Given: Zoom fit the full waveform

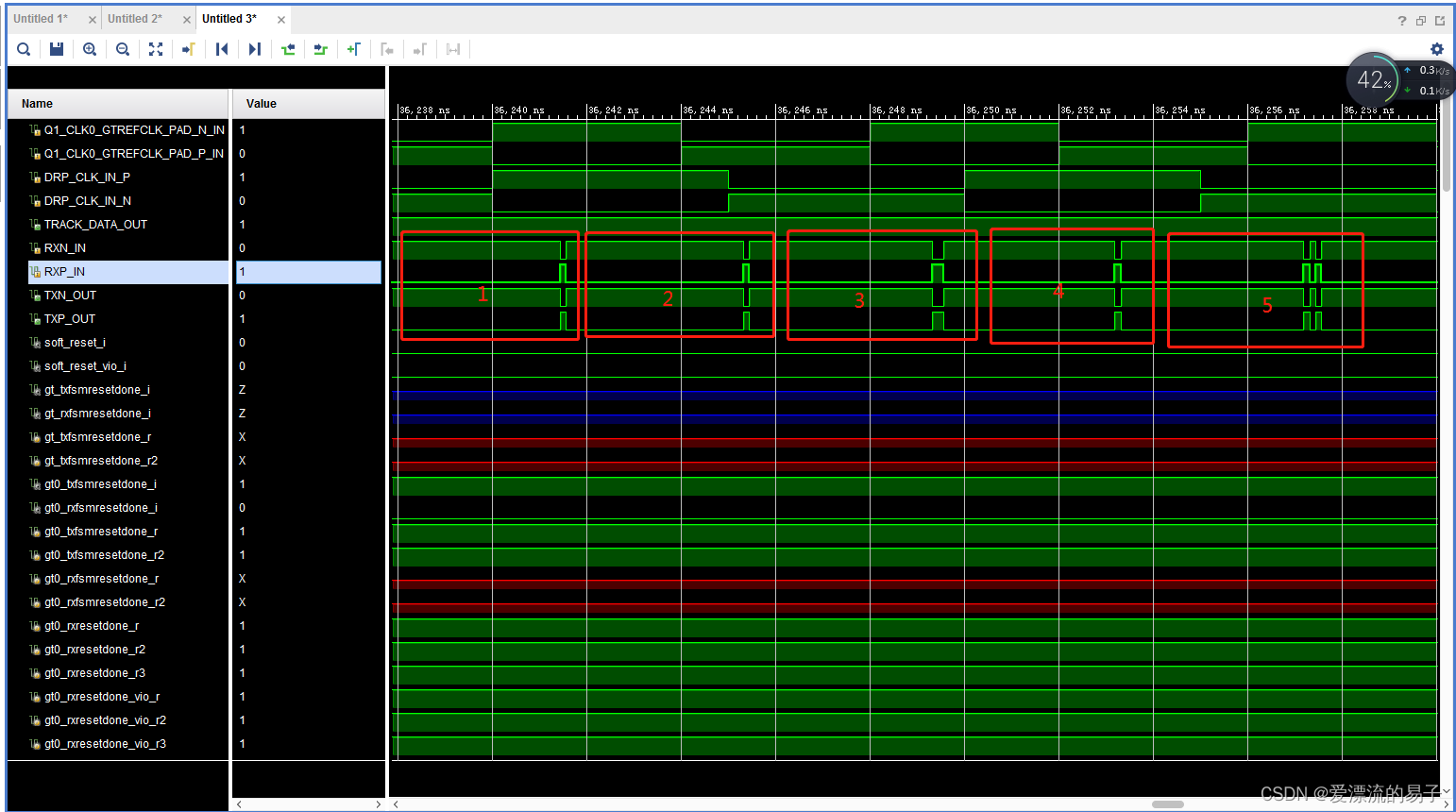Looking at the screenshot, I should (156, 49).
